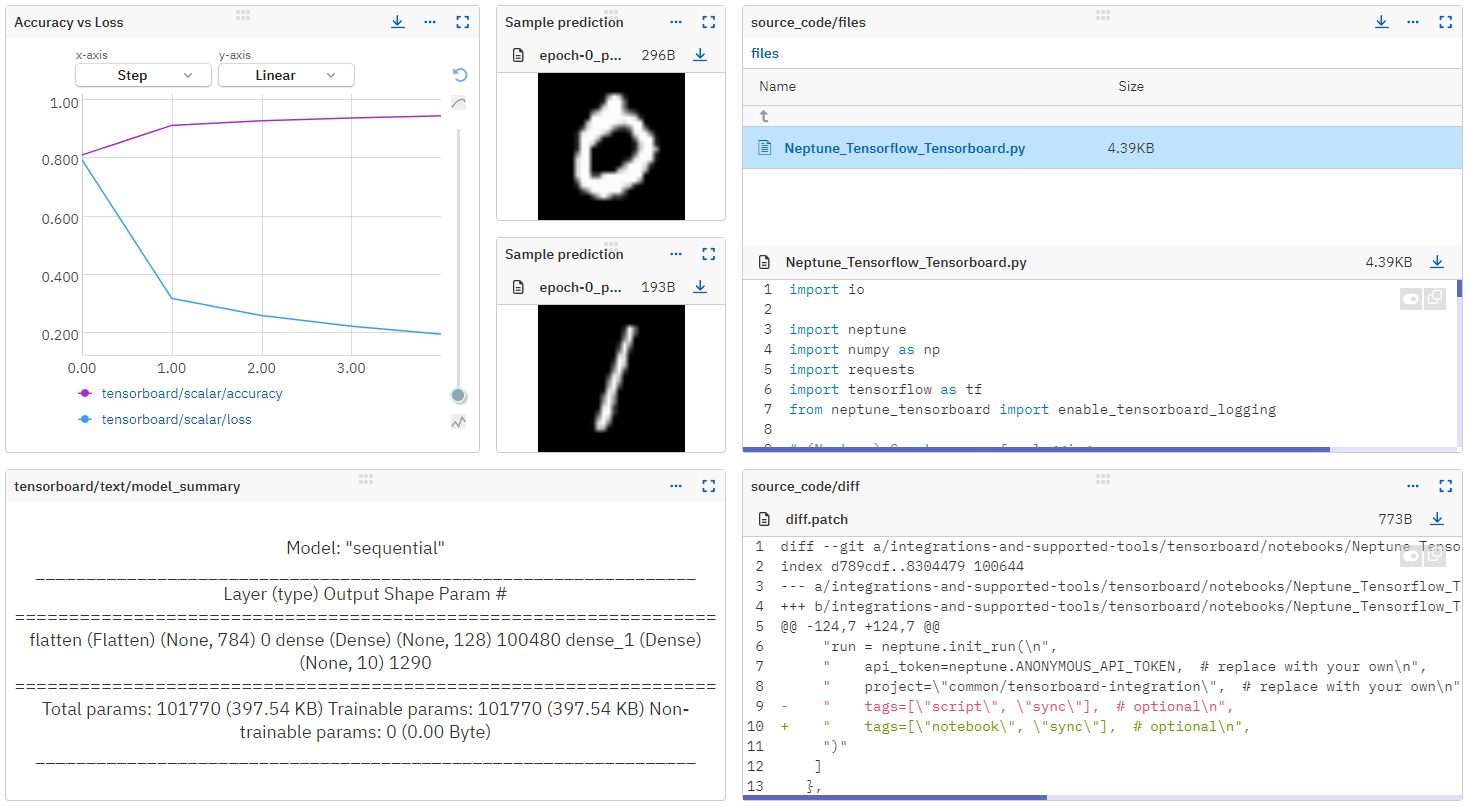Viewport: 1467px width, 806px height.
Task: Open fullscreen view of Accuracy vs Loss
Action: [462, 22]
